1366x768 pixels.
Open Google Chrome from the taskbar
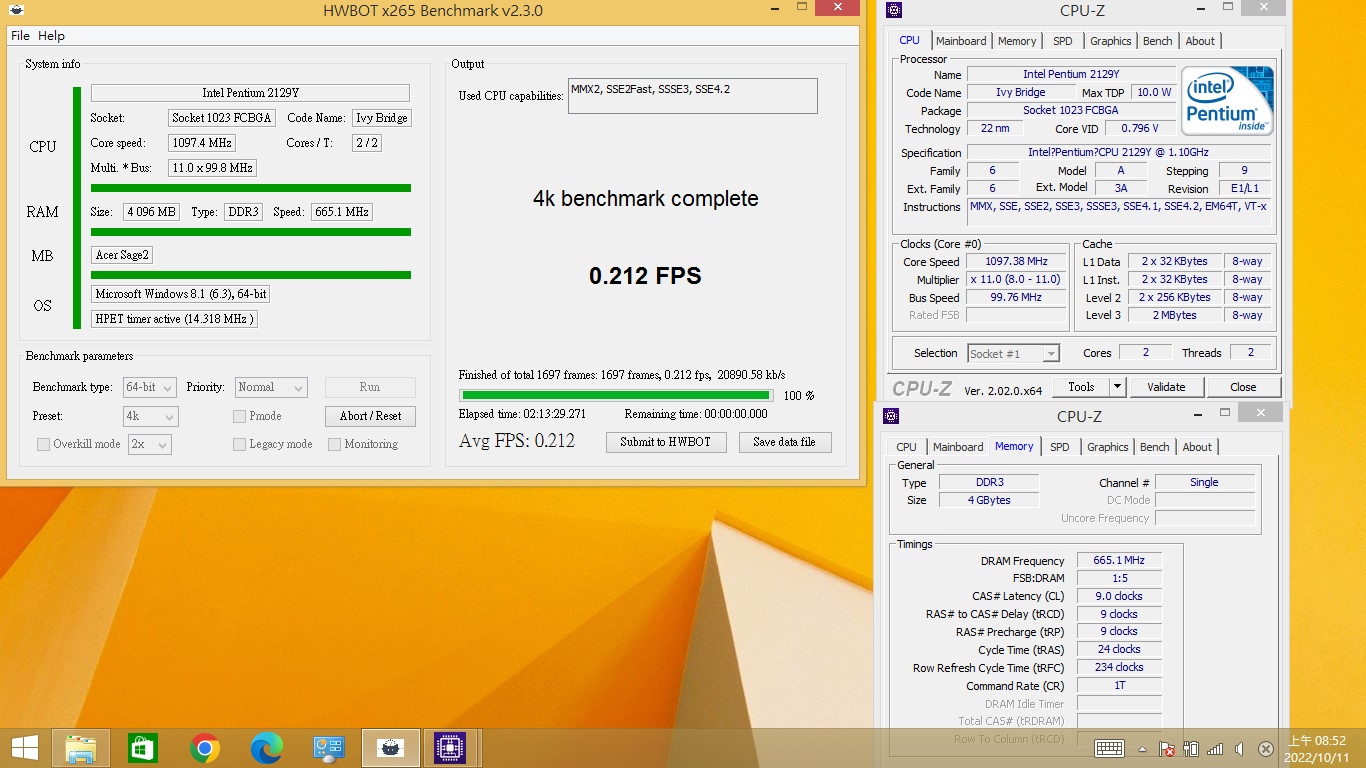tap(205, 747)
